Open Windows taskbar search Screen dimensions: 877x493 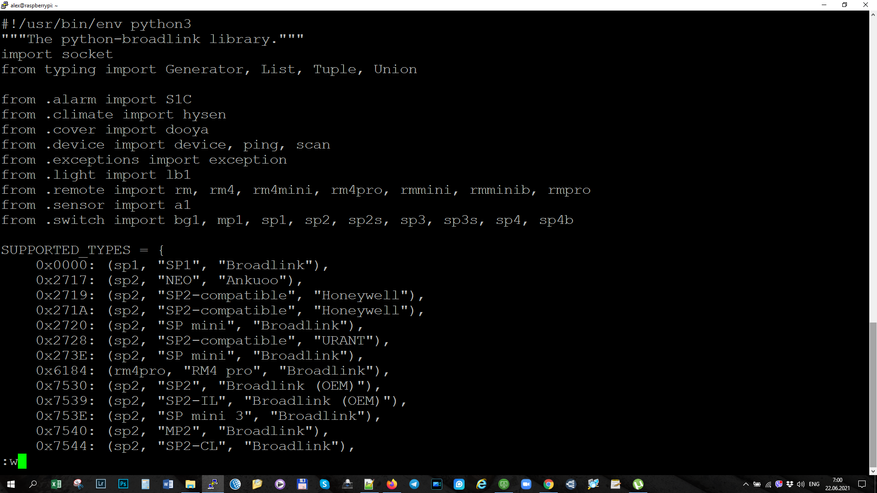(33, 484)
